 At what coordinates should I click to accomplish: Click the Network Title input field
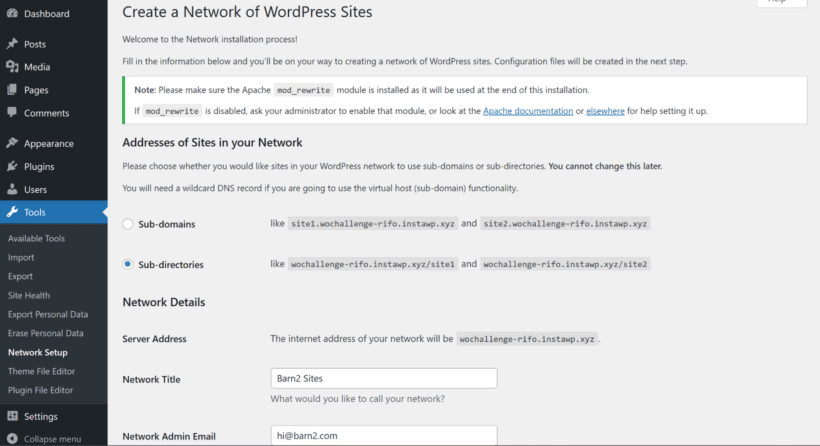click(384, 379)
